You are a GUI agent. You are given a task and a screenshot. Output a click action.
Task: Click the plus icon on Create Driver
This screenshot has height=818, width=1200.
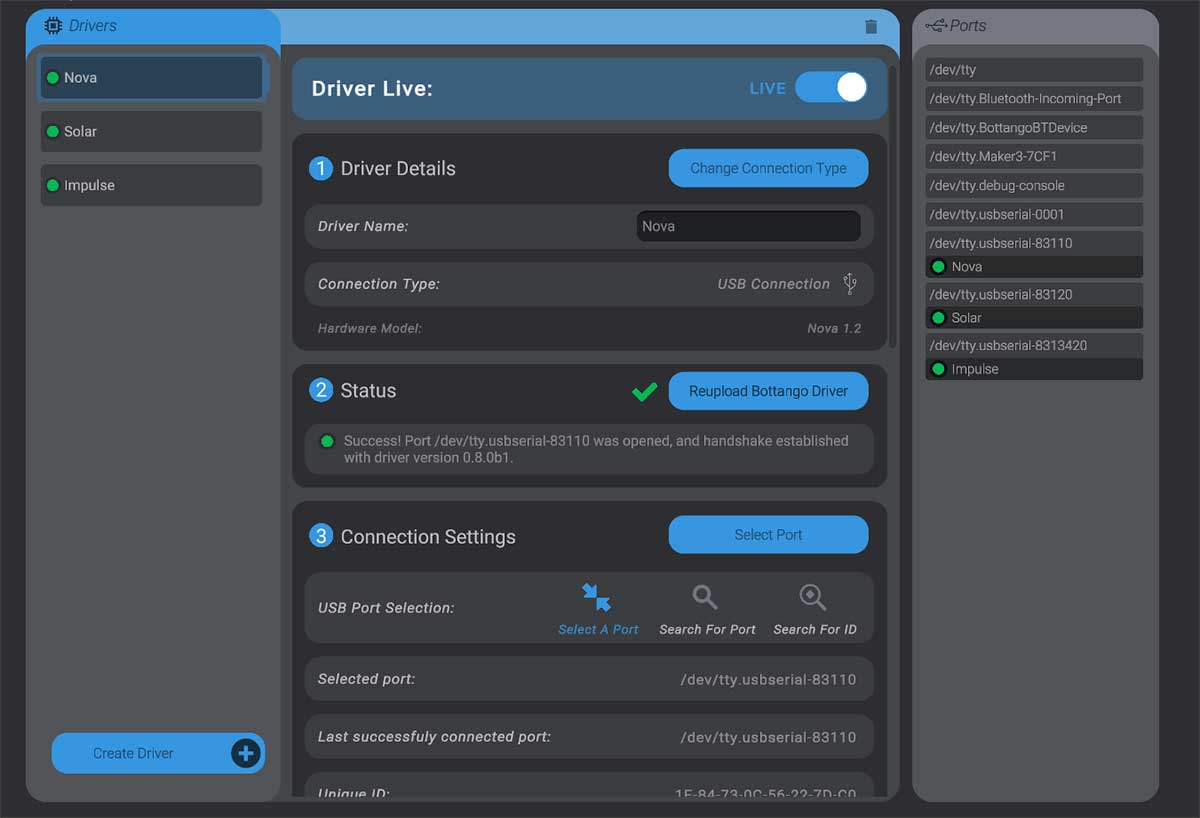coord(246,753)
